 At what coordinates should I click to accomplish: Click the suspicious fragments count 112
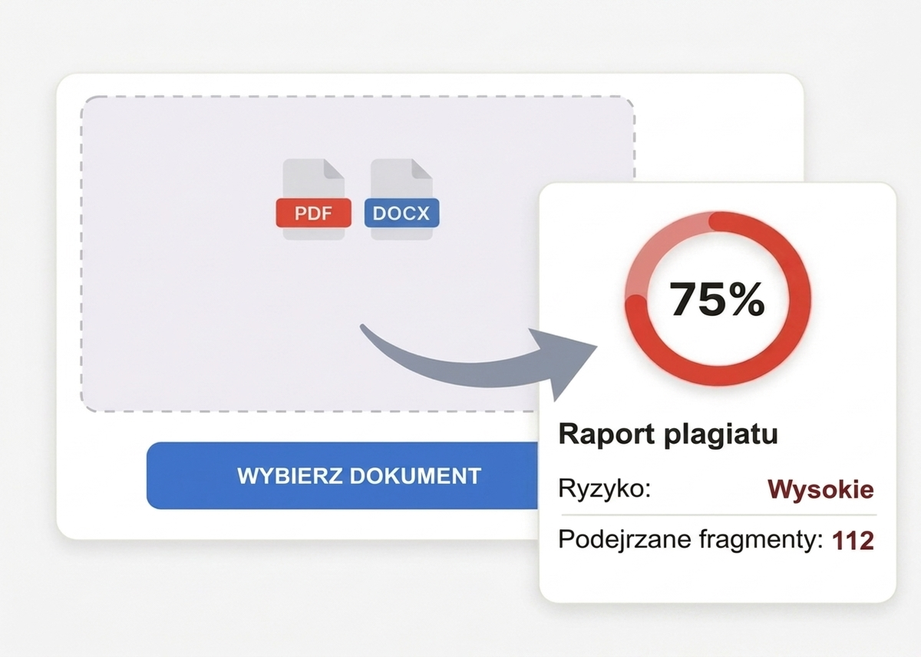(853, 541)
